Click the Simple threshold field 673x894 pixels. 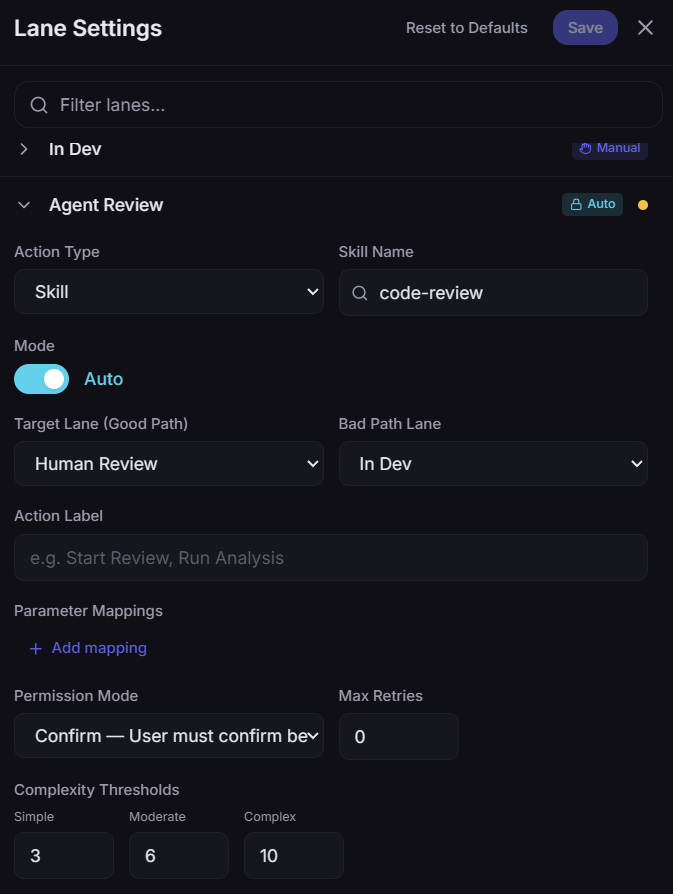[64, 855]
